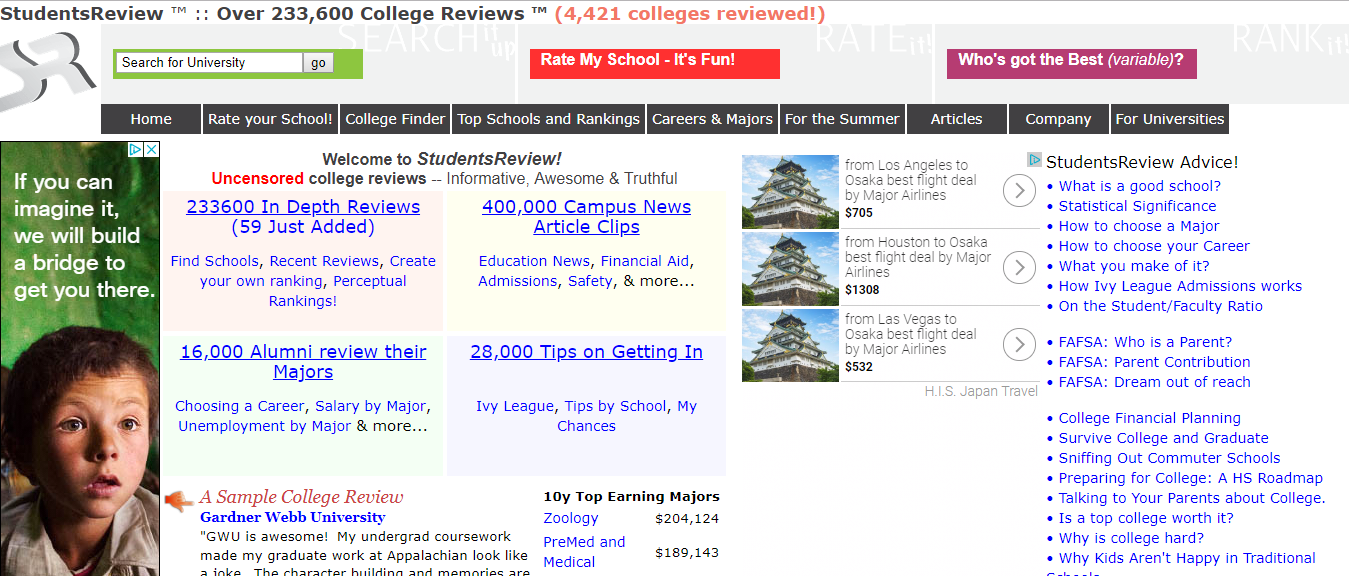Screen dimensions: 1349x576
Task: Open the Rate your School! menu
Action: click(x=270, y=119)
